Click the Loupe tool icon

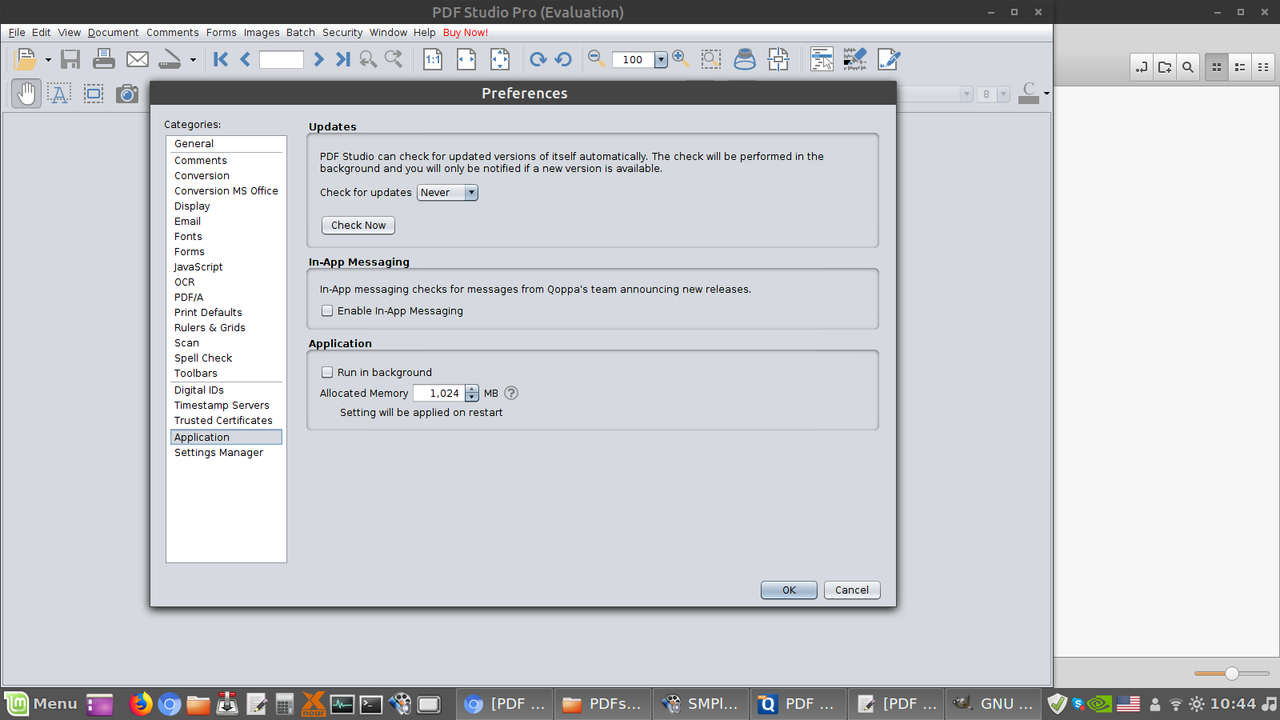745,59
